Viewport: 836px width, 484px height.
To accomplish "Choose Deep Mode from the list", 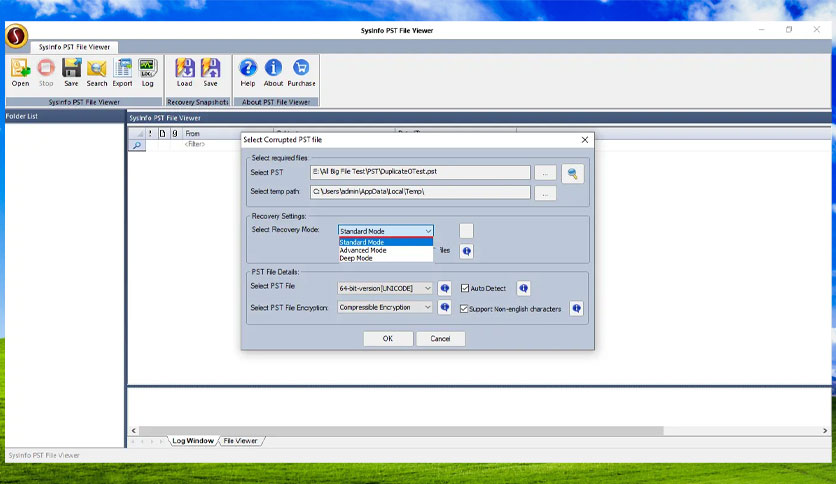I will pos(385,258).
